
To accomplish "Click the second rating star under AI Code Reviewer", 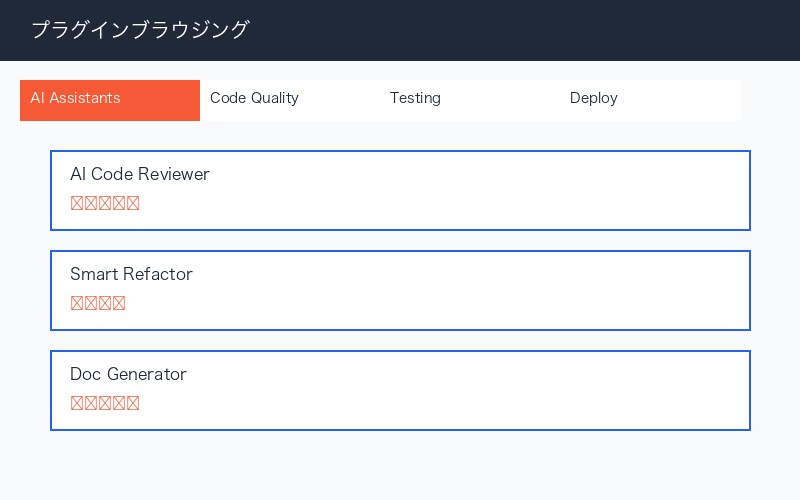I will 91,203.
